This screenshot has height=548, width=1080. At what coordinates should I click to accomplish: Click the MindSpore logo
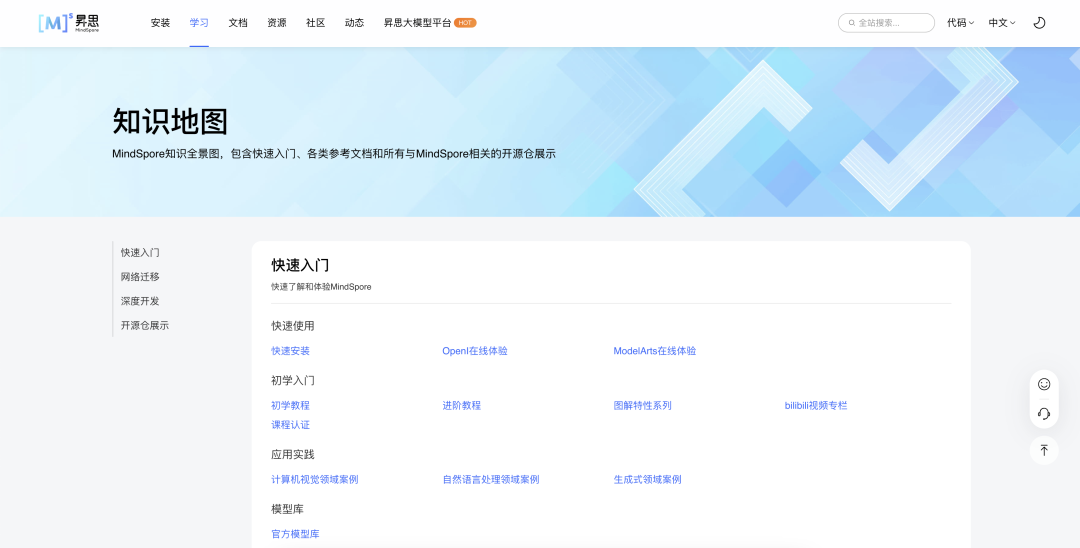tap(69, 23)
